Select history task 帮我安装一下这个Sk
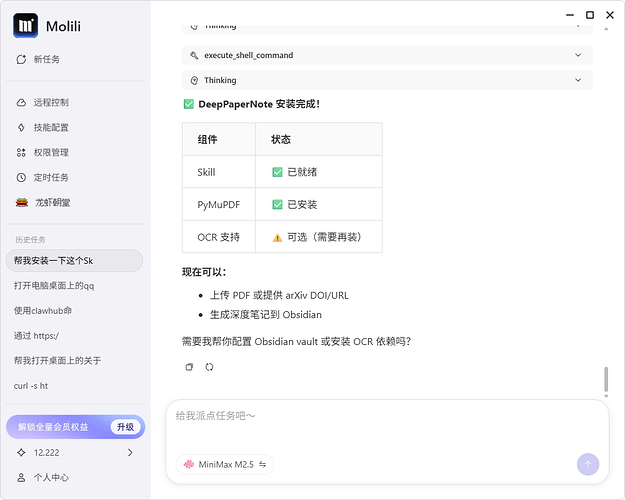 (x=75, y=261)
